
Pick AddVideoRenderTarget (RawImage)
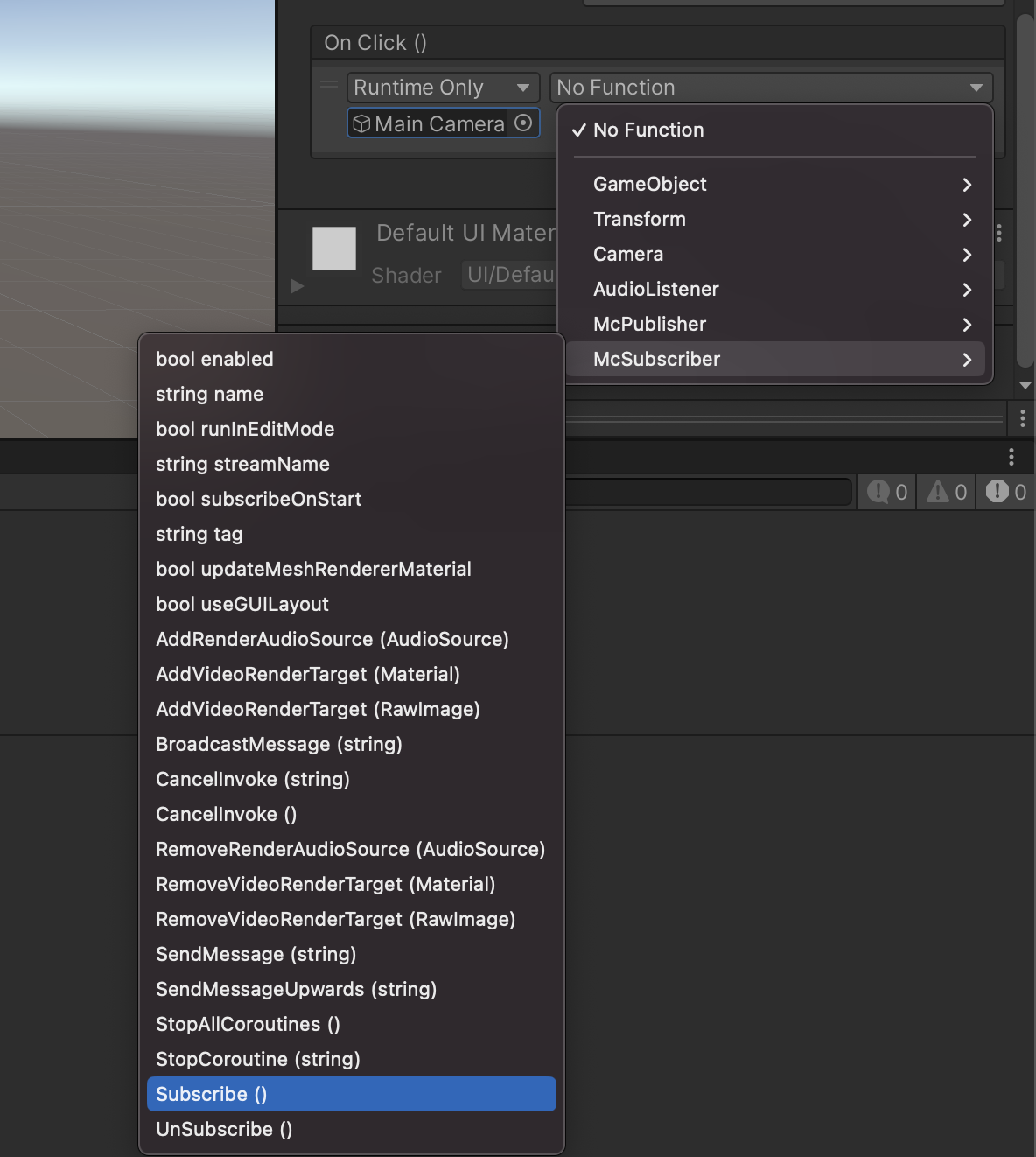[x=352, y=709]
